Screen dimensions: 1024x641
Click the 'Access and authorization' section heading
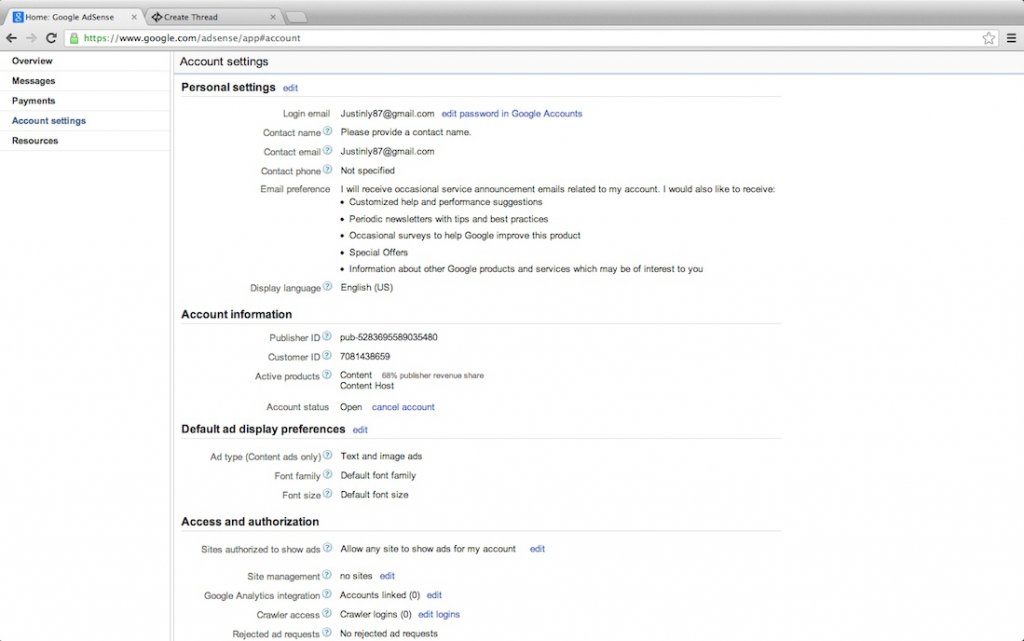point(250,522)
